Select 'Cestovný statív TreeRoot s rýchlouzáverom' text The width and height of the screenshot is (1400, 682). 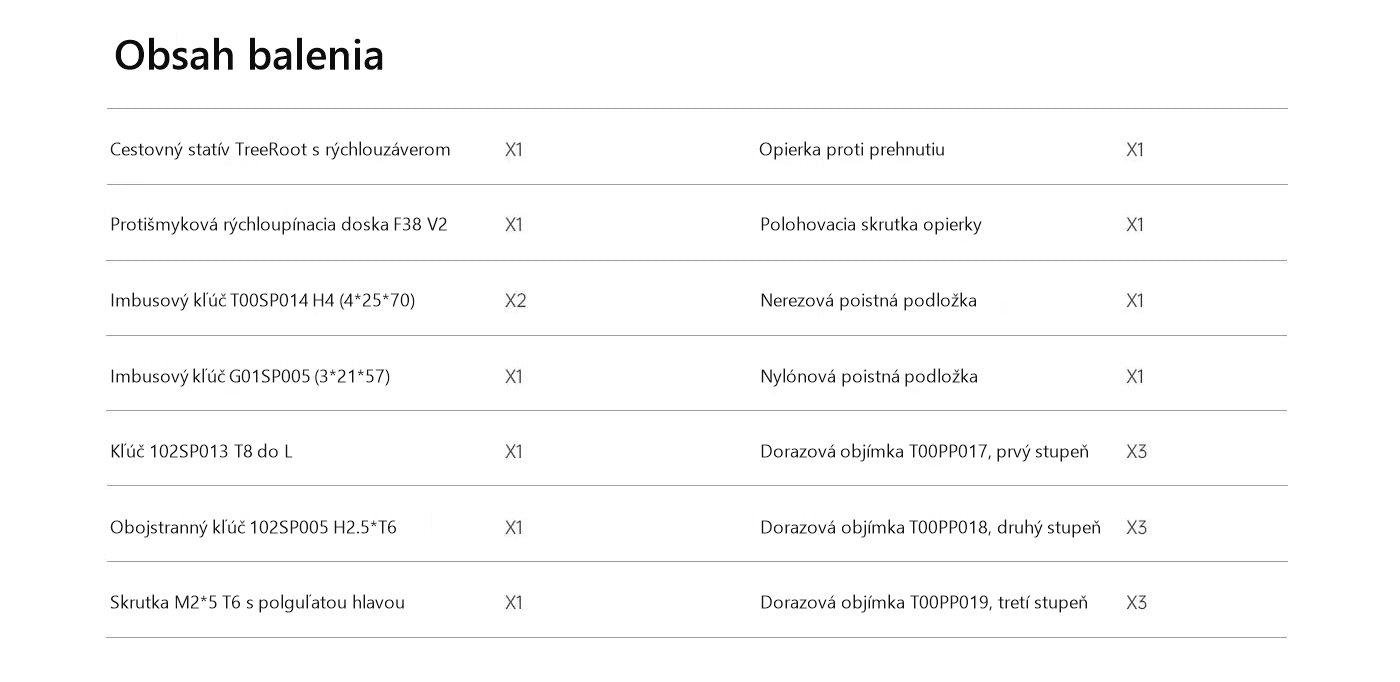280,150
